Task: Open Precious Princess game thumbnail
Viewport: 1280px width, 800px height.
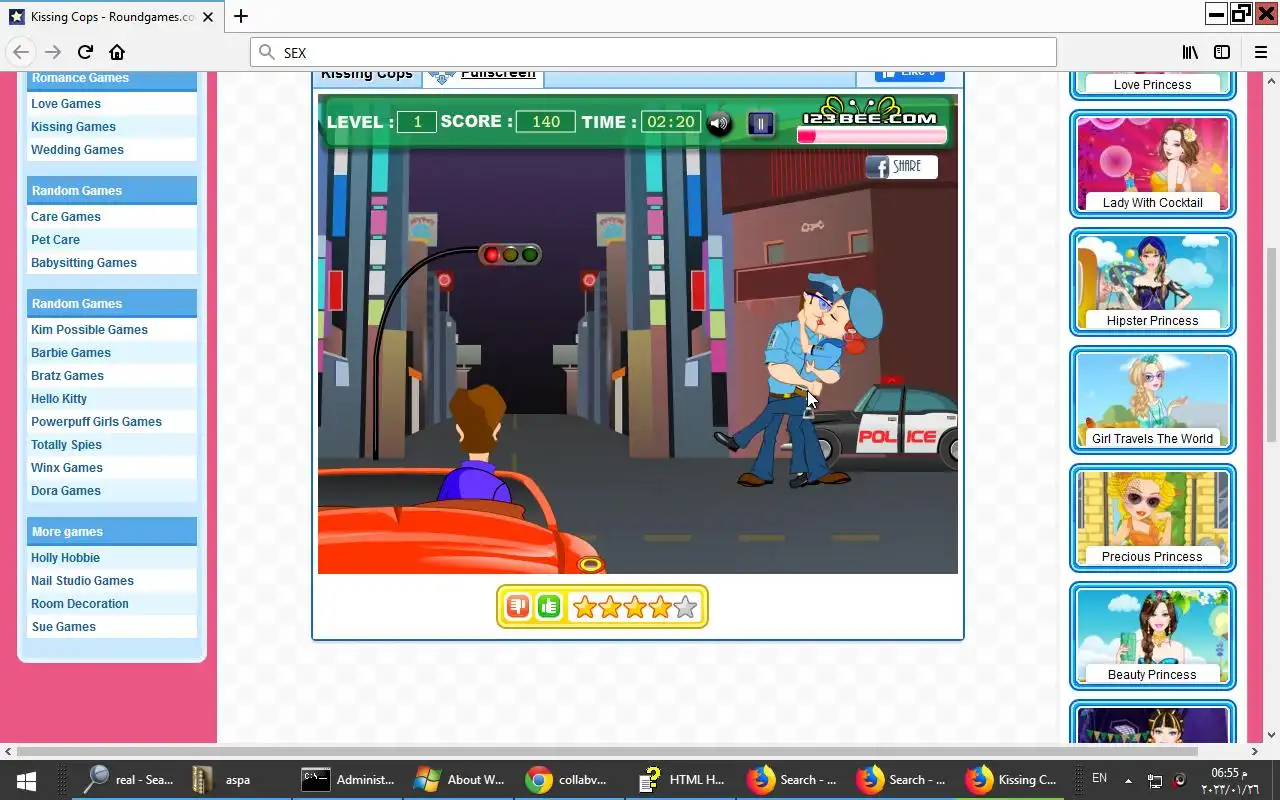Action: [x=1152, y=518]
